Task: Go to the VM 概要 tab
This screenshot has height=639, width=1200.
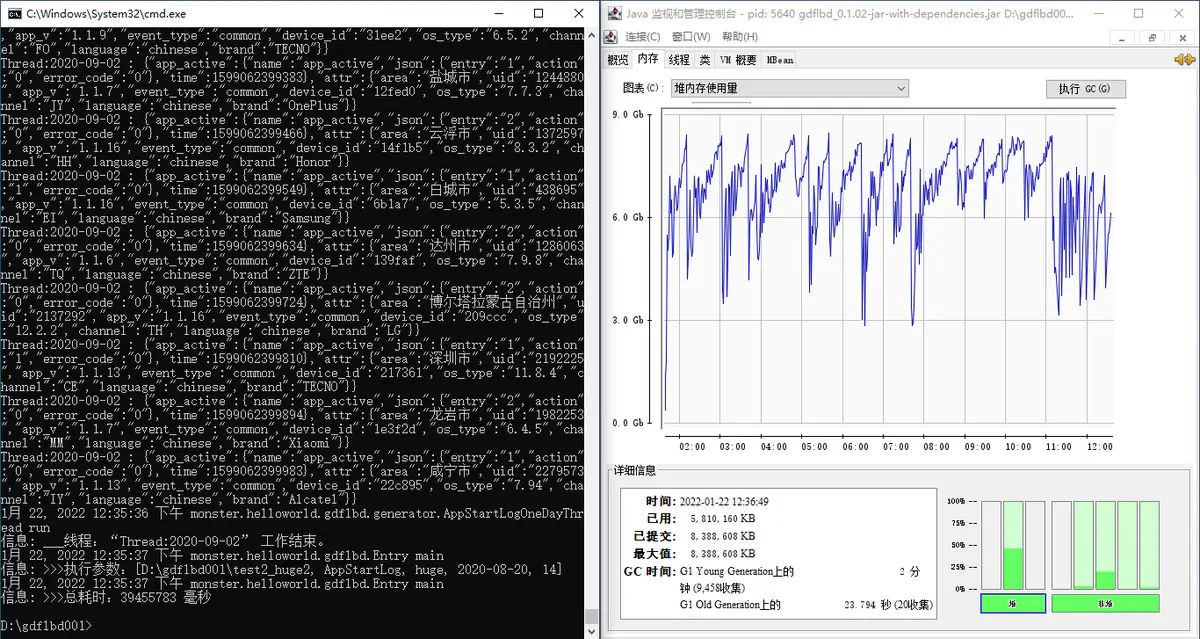Action: (738, 60)
